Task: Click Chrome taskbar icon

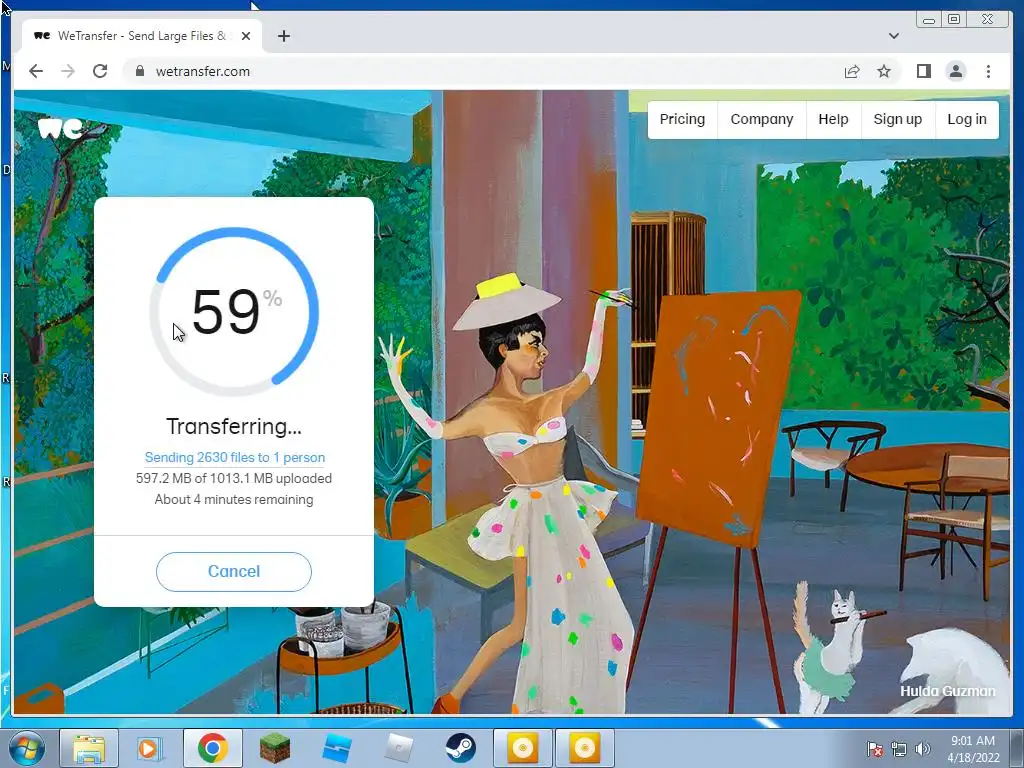Action: point(212,748)
